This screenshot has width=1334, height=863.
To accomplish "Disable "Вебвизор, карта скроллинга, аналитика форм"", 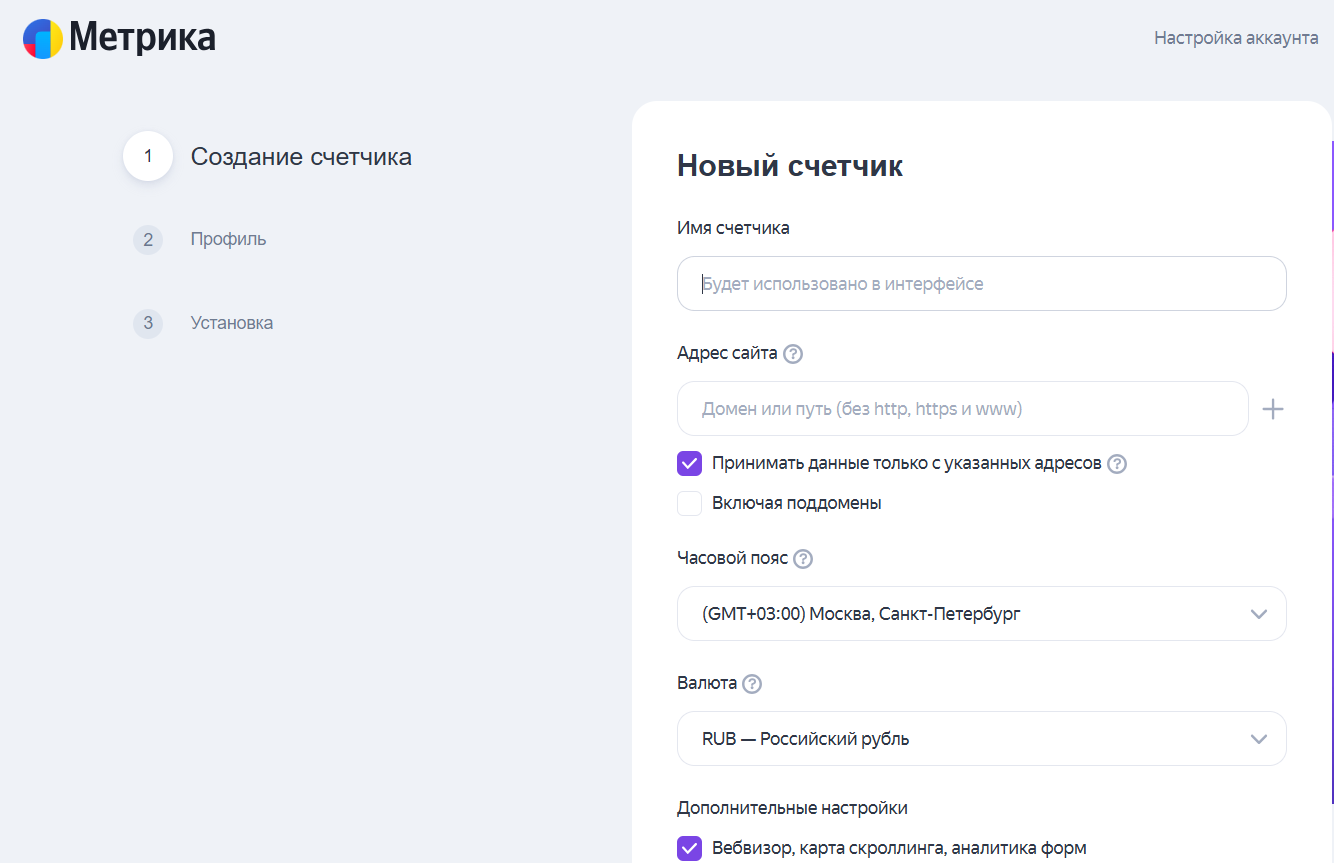I will point(689,848).
